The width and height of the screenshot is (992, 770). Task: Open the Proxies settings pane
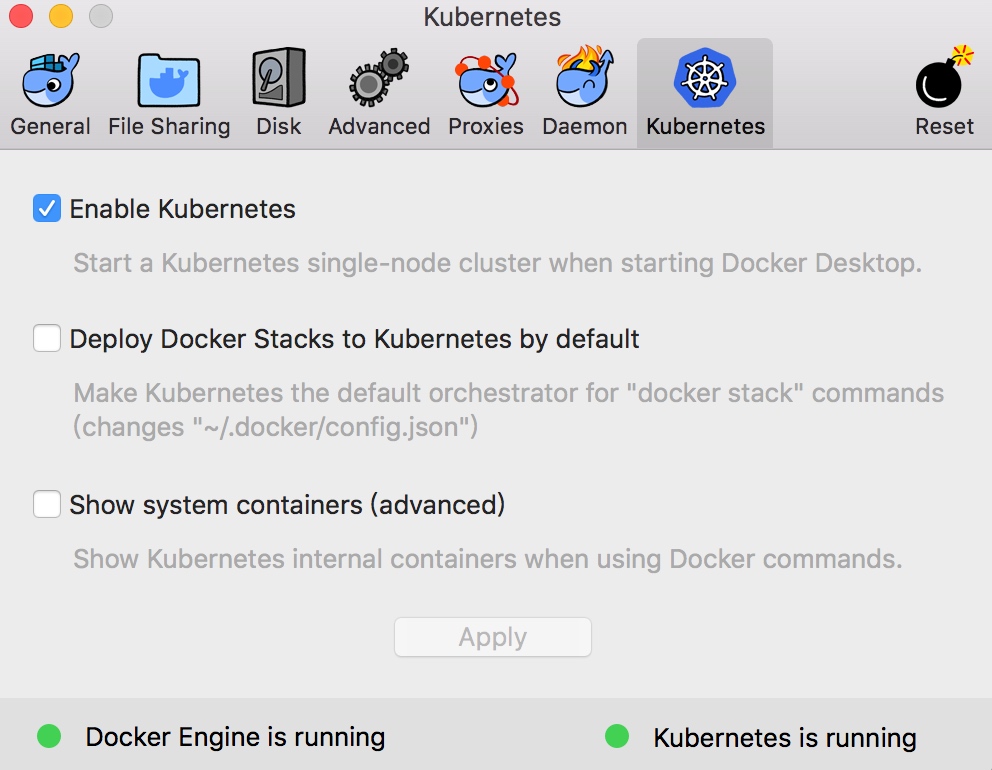[486, 82]
